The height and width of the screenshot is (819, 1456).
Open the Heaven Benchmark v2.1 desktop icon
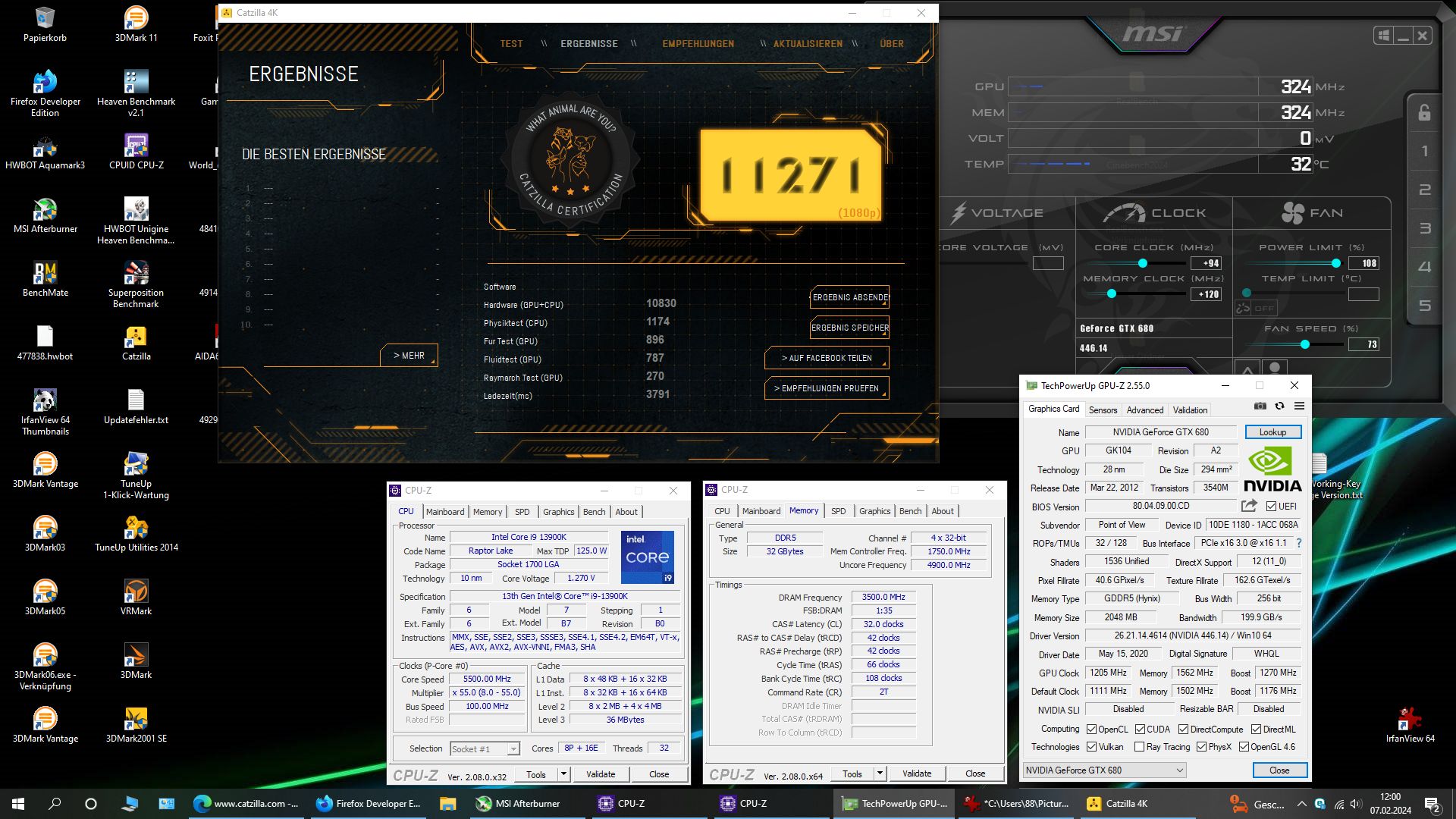pos(136,93)
